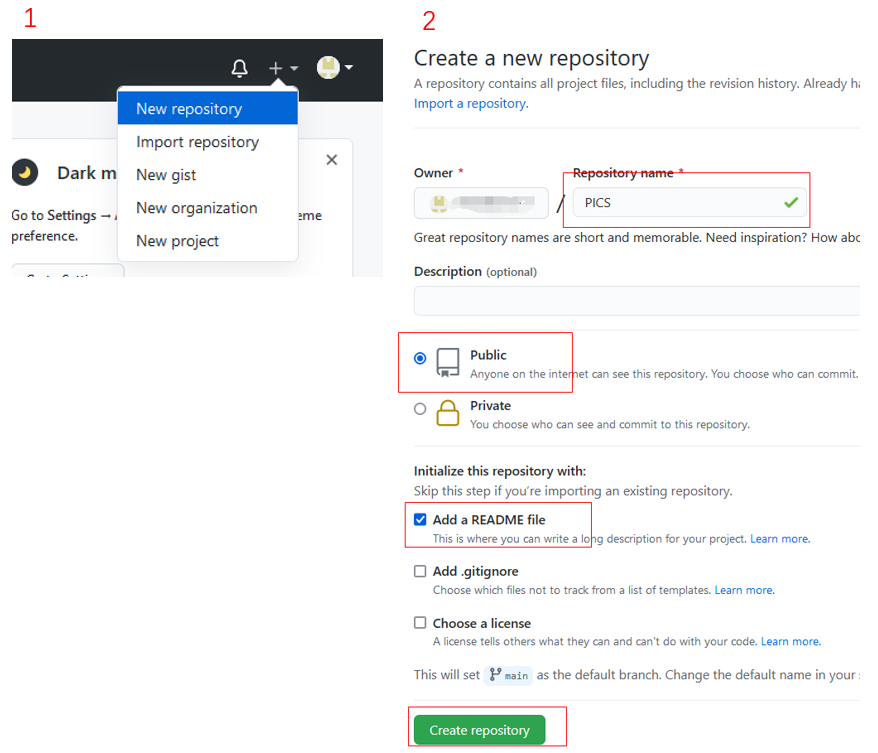Open the Owner selector dropdown
878x753 pixels.
pyautogui.click(x=481, y=203)
